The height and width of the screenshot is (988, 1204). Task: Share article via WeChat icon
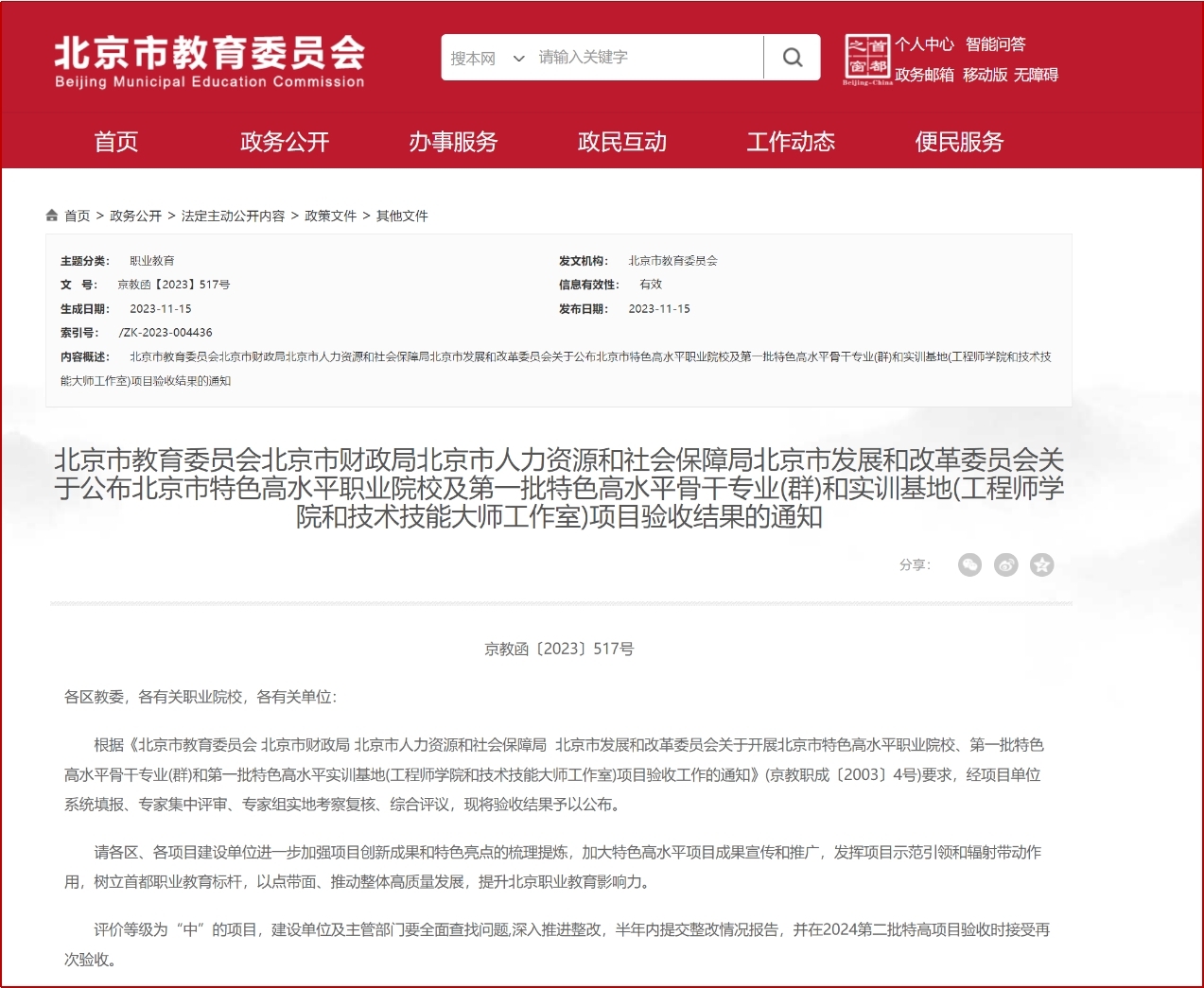(969, 565)
